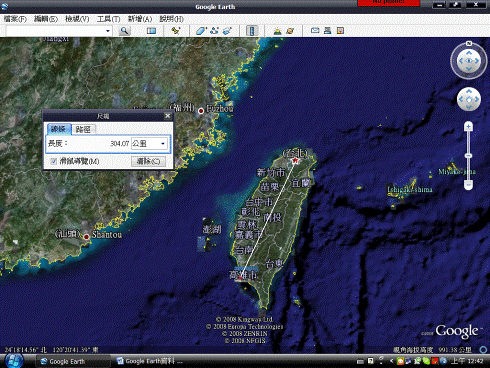Screen dimensions: 490x368
Task: Toggle the 滑鼠導覽 mouse navigation checkbox
Action: click(x=53, y=161)
